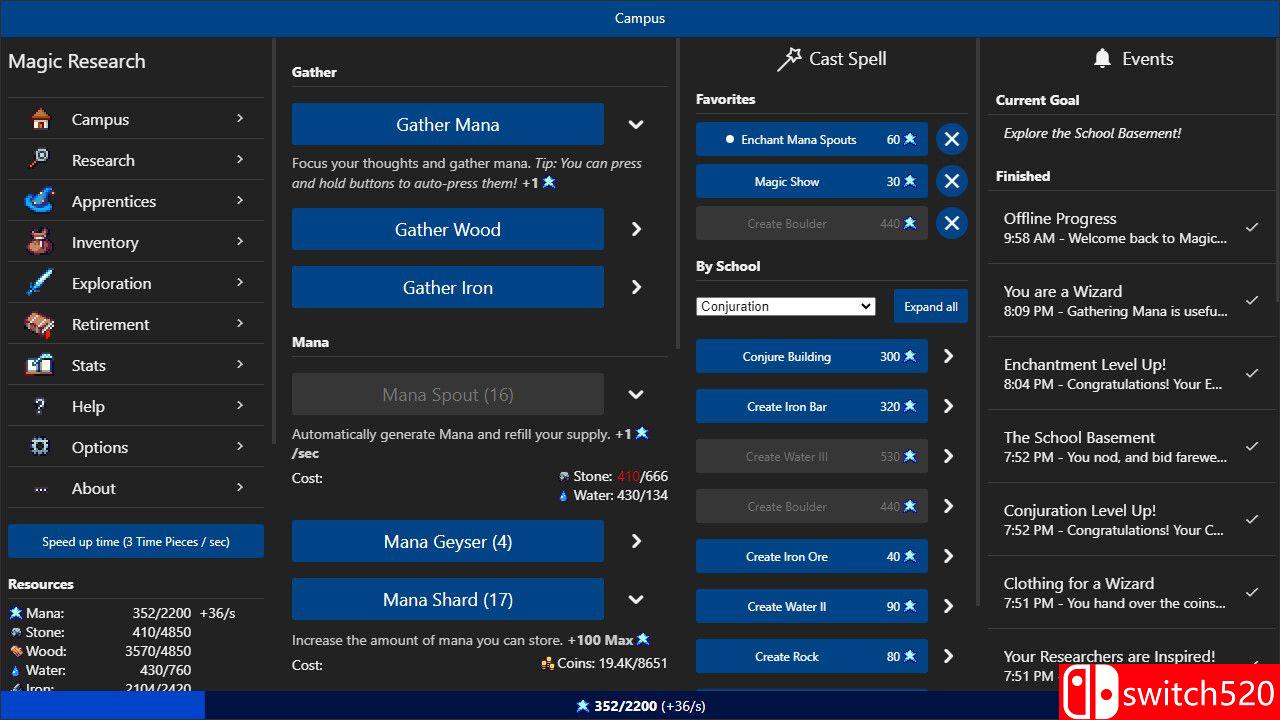Collapse the Gather Mana details chevron

636,125
